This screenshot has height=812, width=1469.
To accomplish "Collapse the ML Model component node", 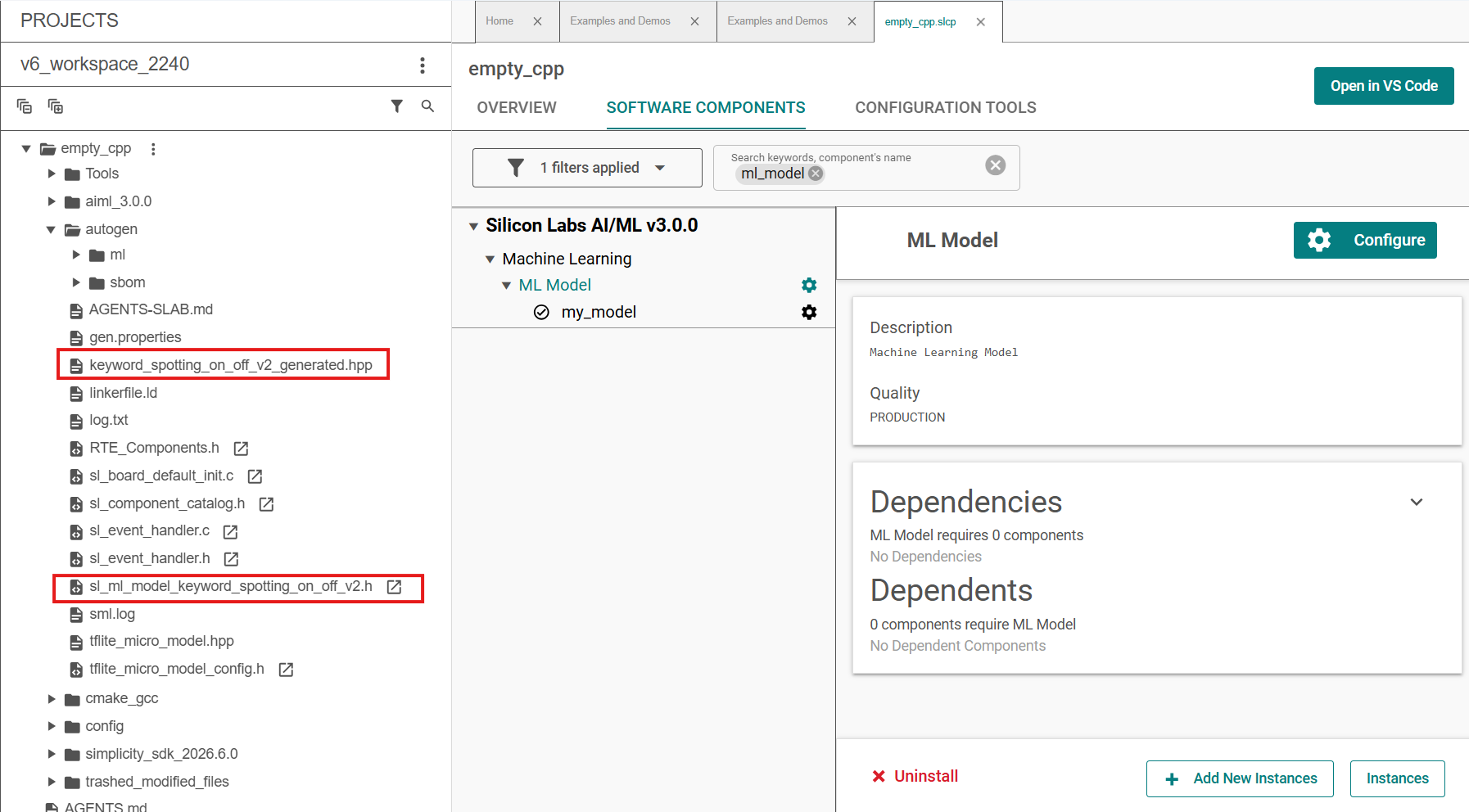I will pyautogui.click(x=506, y=286).
